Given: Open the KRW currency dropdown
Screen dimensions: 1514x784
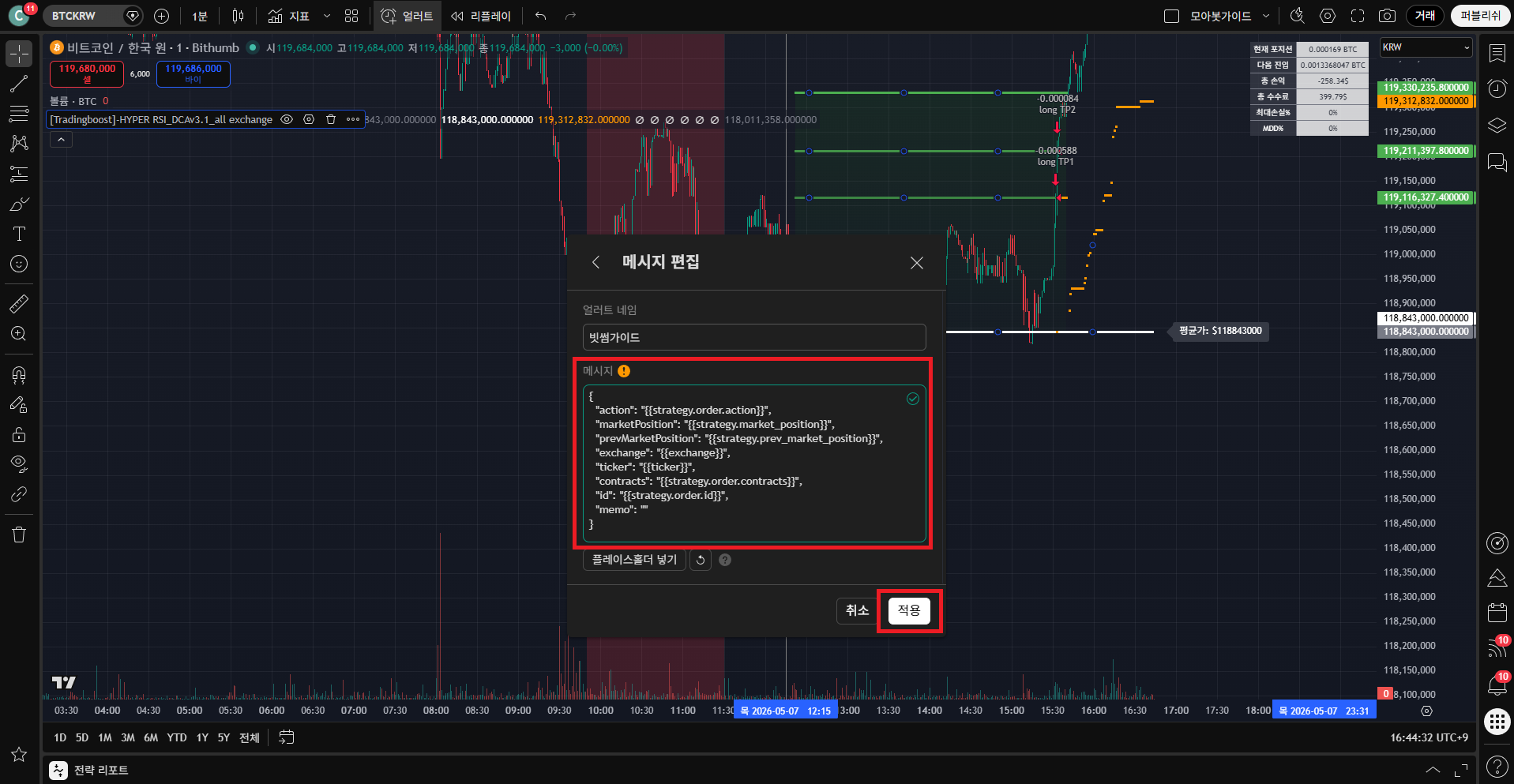Looking at the screenshot, I should [x=1426, y=47].
